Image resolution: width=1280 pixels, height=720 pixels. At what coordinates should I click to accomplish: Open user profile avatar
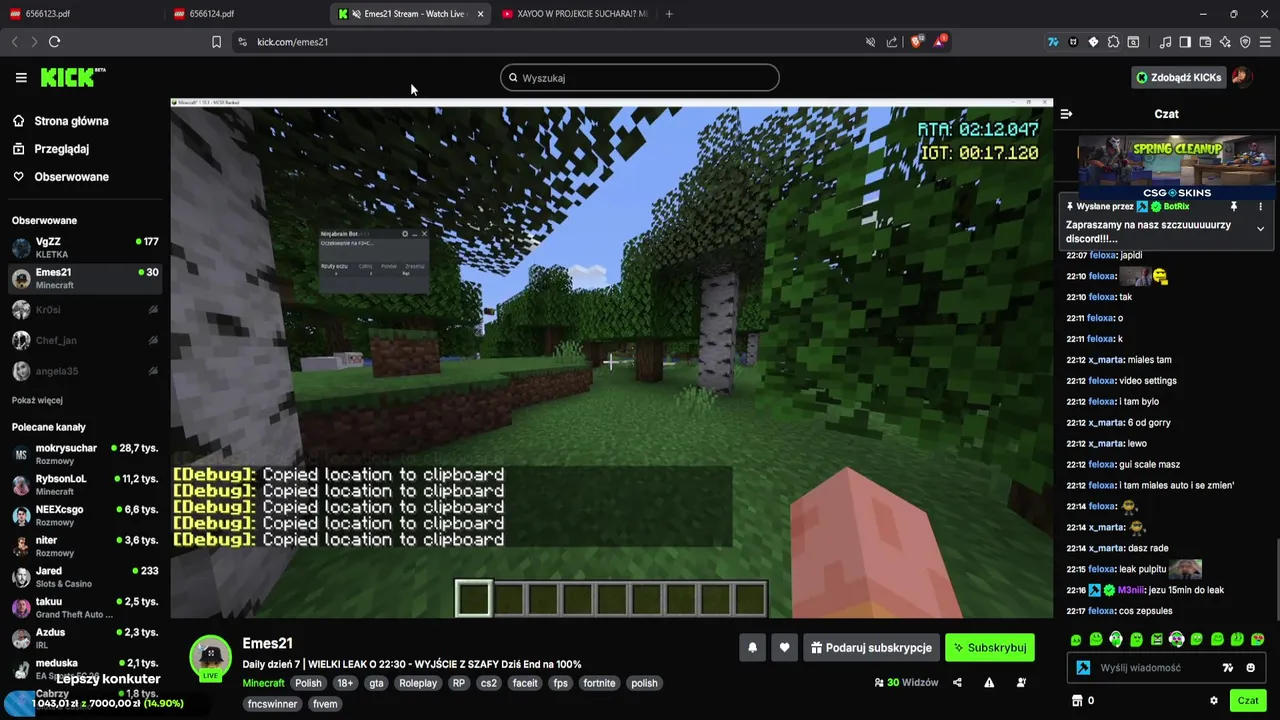(x=1241, y=77)
